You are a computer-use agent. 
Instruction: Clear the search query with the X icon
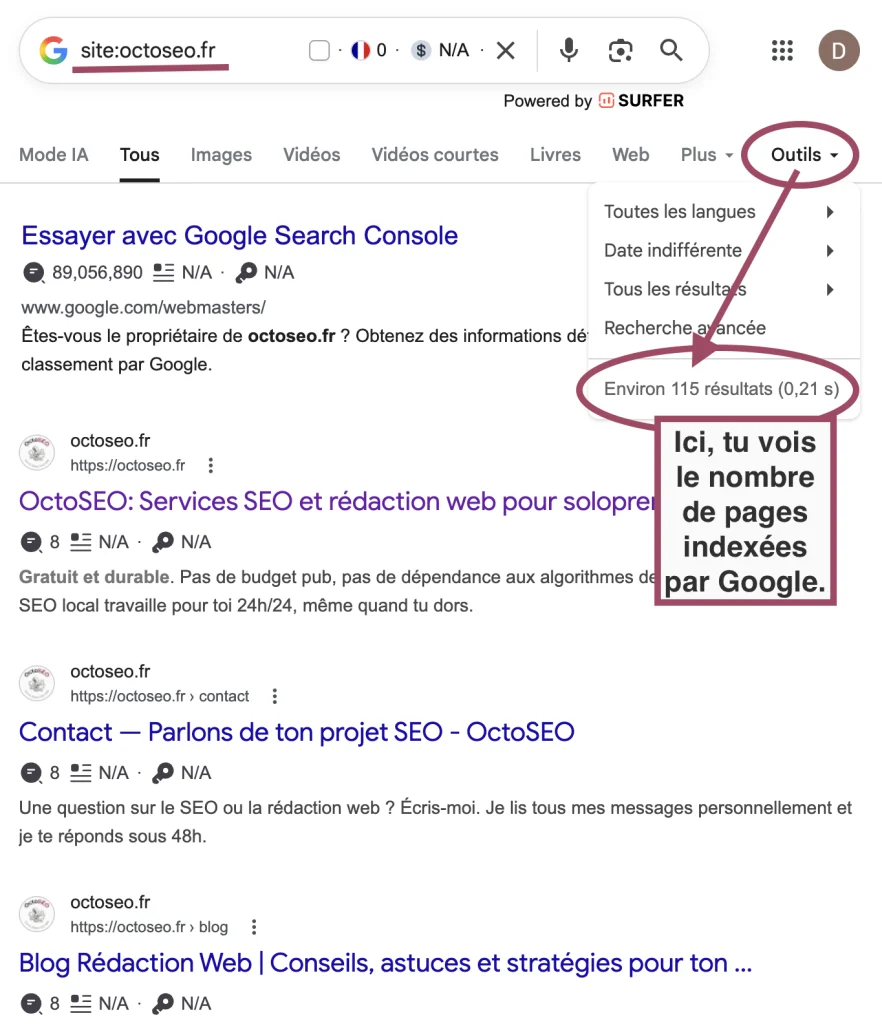click(503, 48)
